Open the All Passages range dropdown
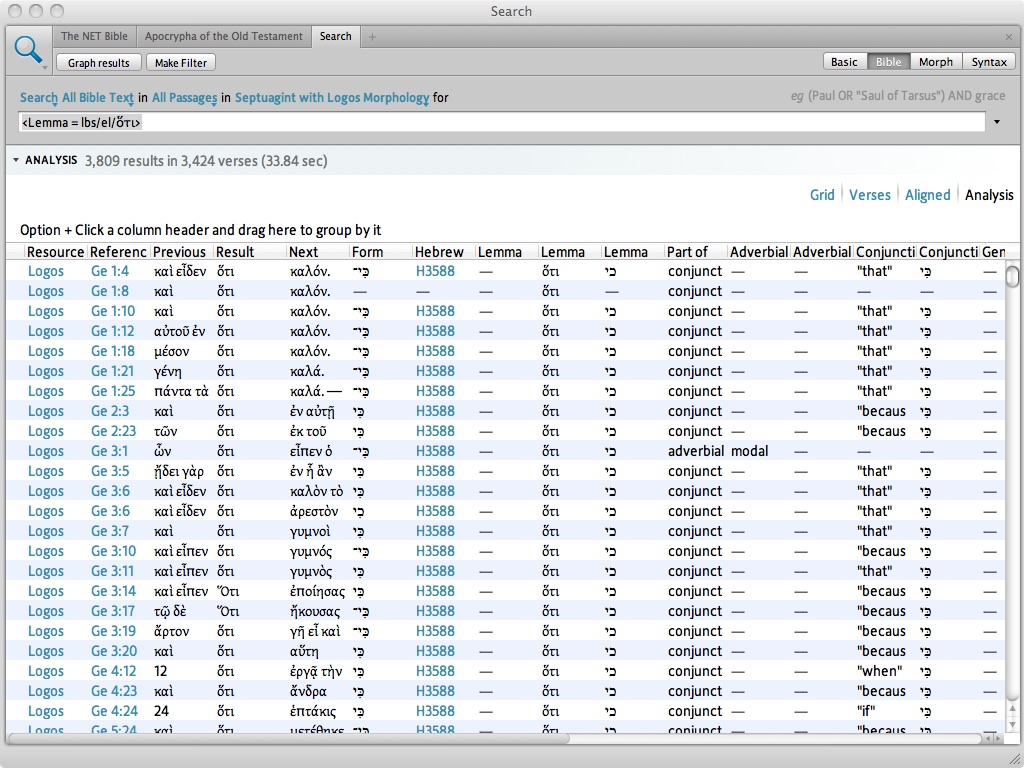Image resolution: width=1024 pixels, height=768 pixels. tap(185, 98)
